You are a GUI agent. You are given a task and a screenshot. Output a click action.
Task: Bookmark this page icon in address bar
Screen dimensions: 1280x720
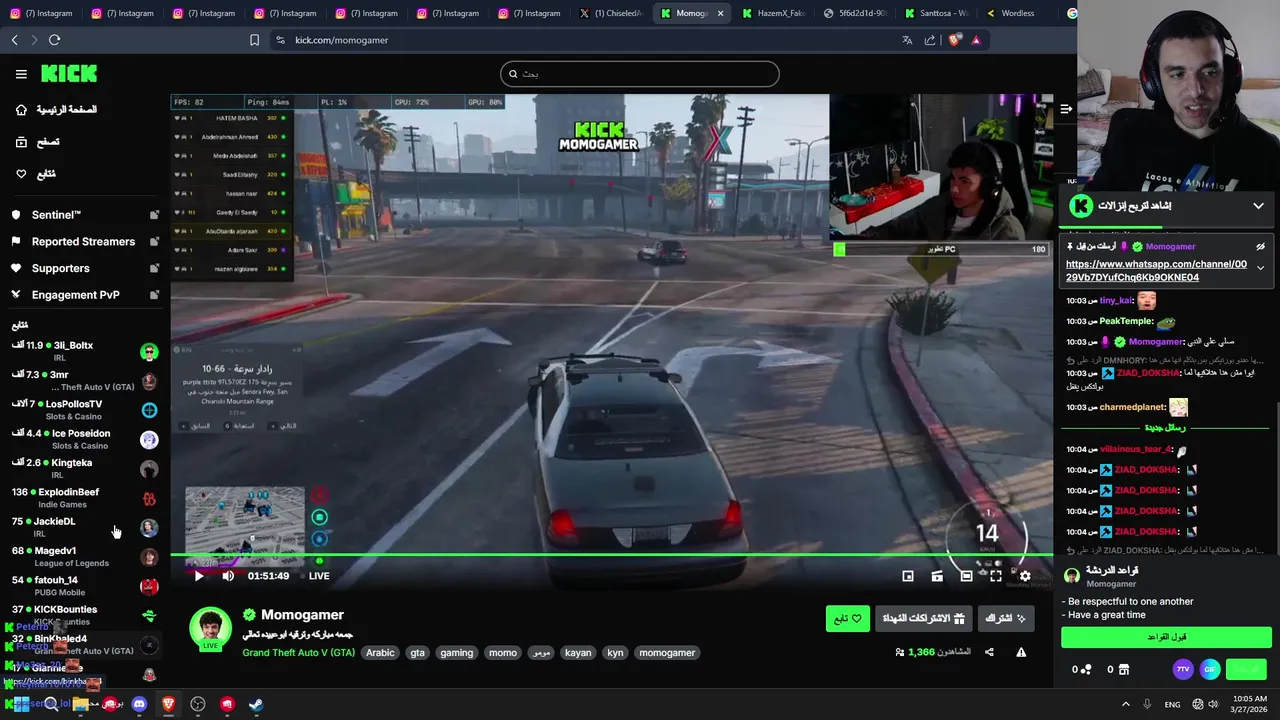pyautogui.click(x=254, y=40)
